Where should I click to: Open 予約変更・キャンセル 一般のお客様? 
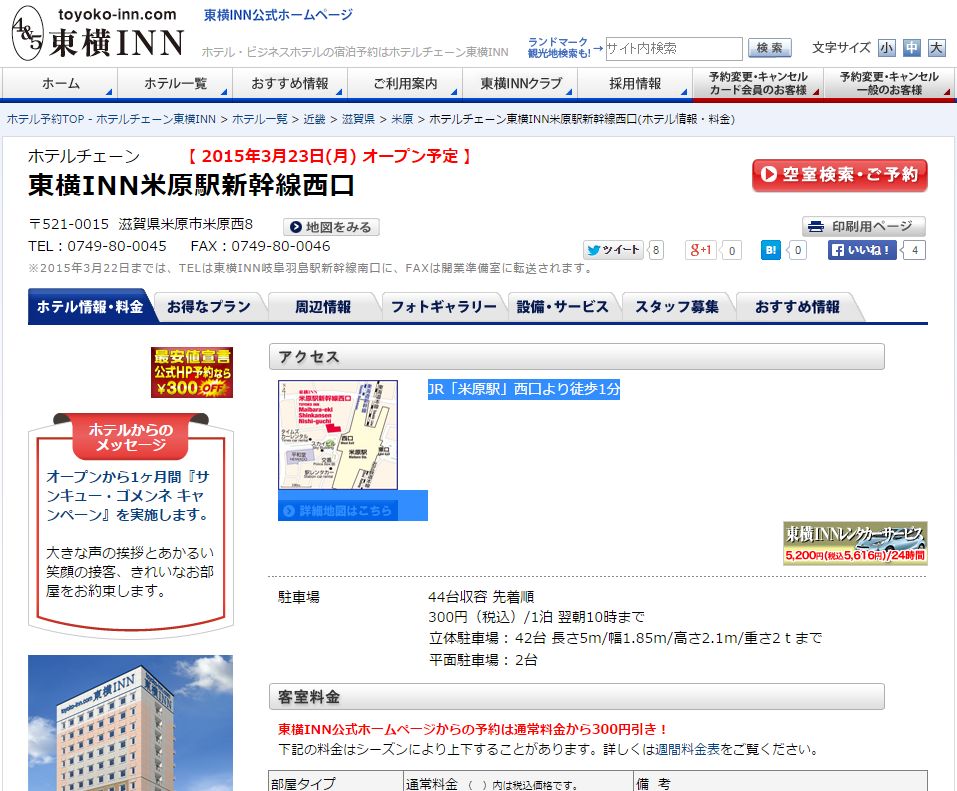tap(889, 84)
